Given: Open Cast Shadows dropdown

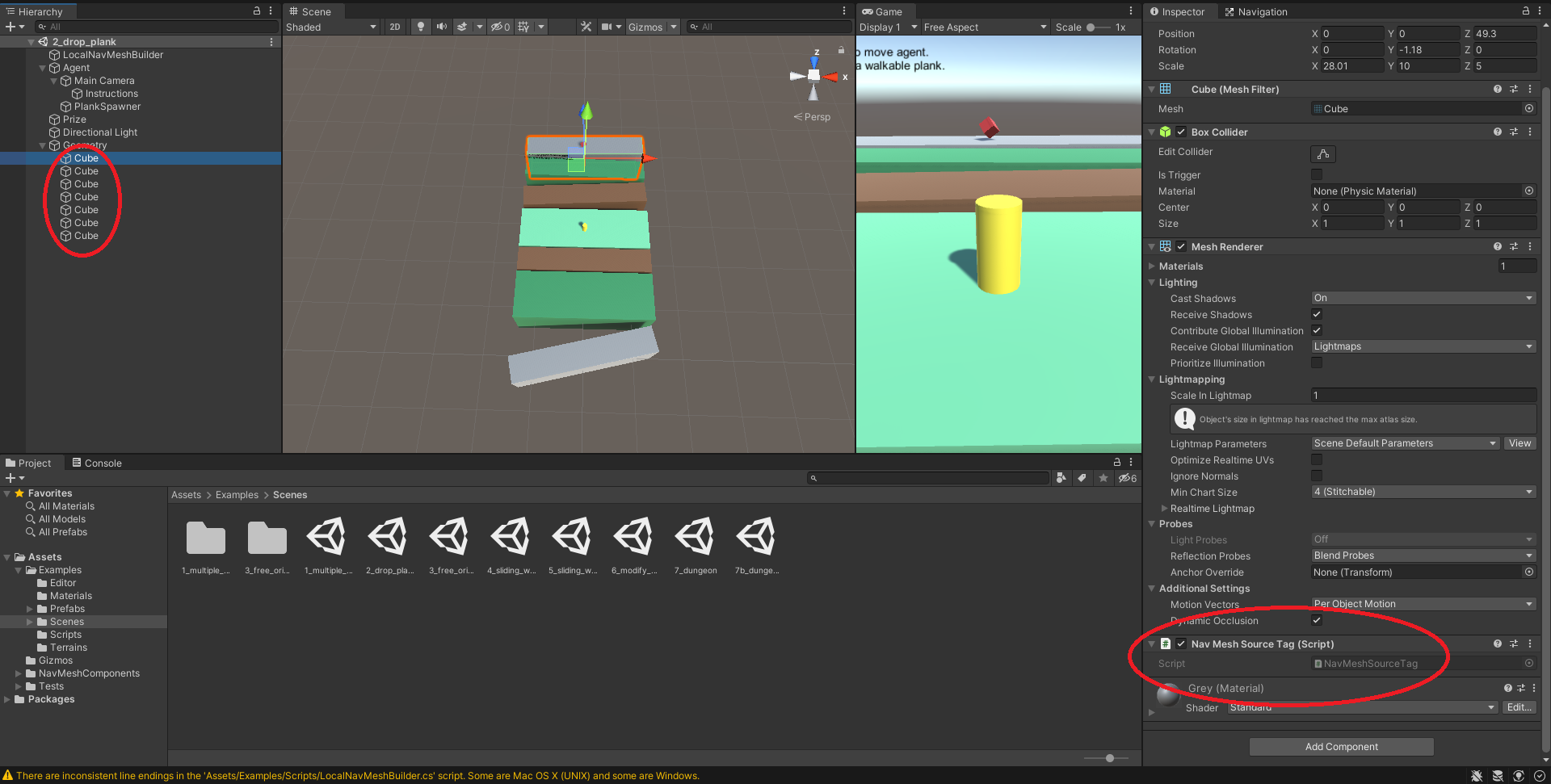Looking at the screenshot, I should click(x=1423, y=298).
